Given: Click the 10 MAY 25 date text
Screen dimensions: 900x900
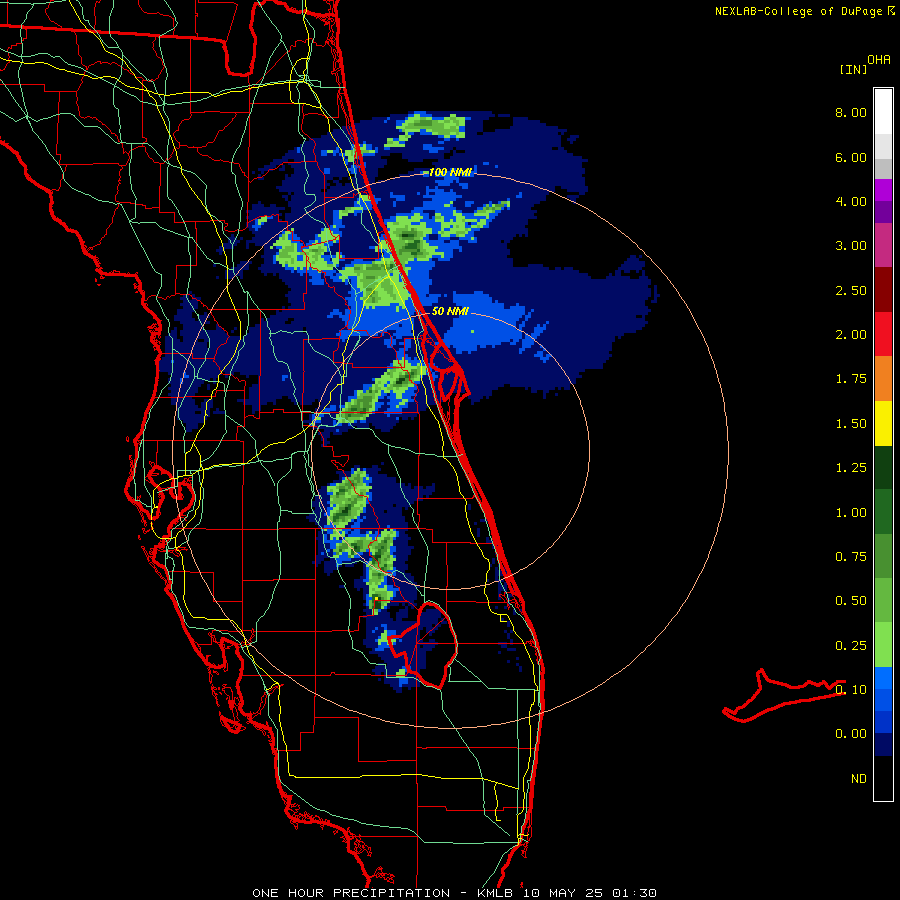Looking at the screenshot, I should click(x=564, y=893).
